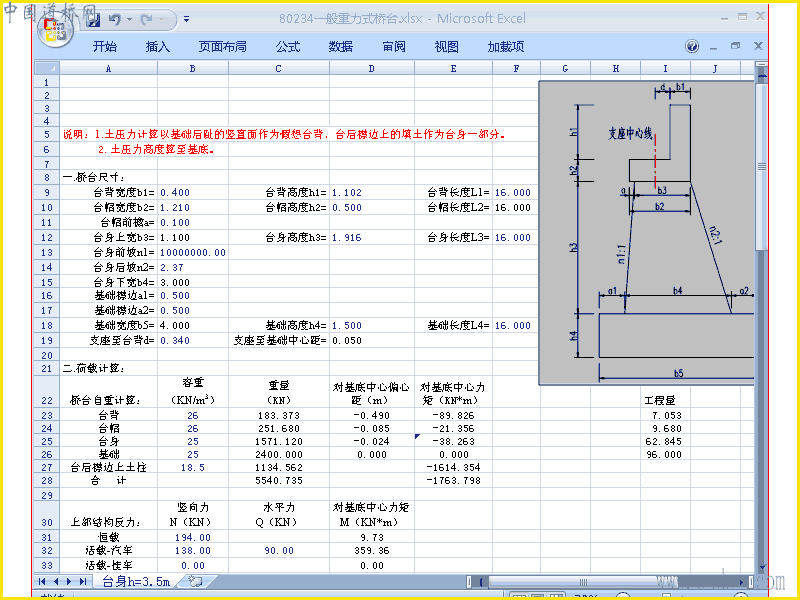Open the Excel Help question mark
The height and width of the screenshot is (600, 800).
(x=692, y=46)
